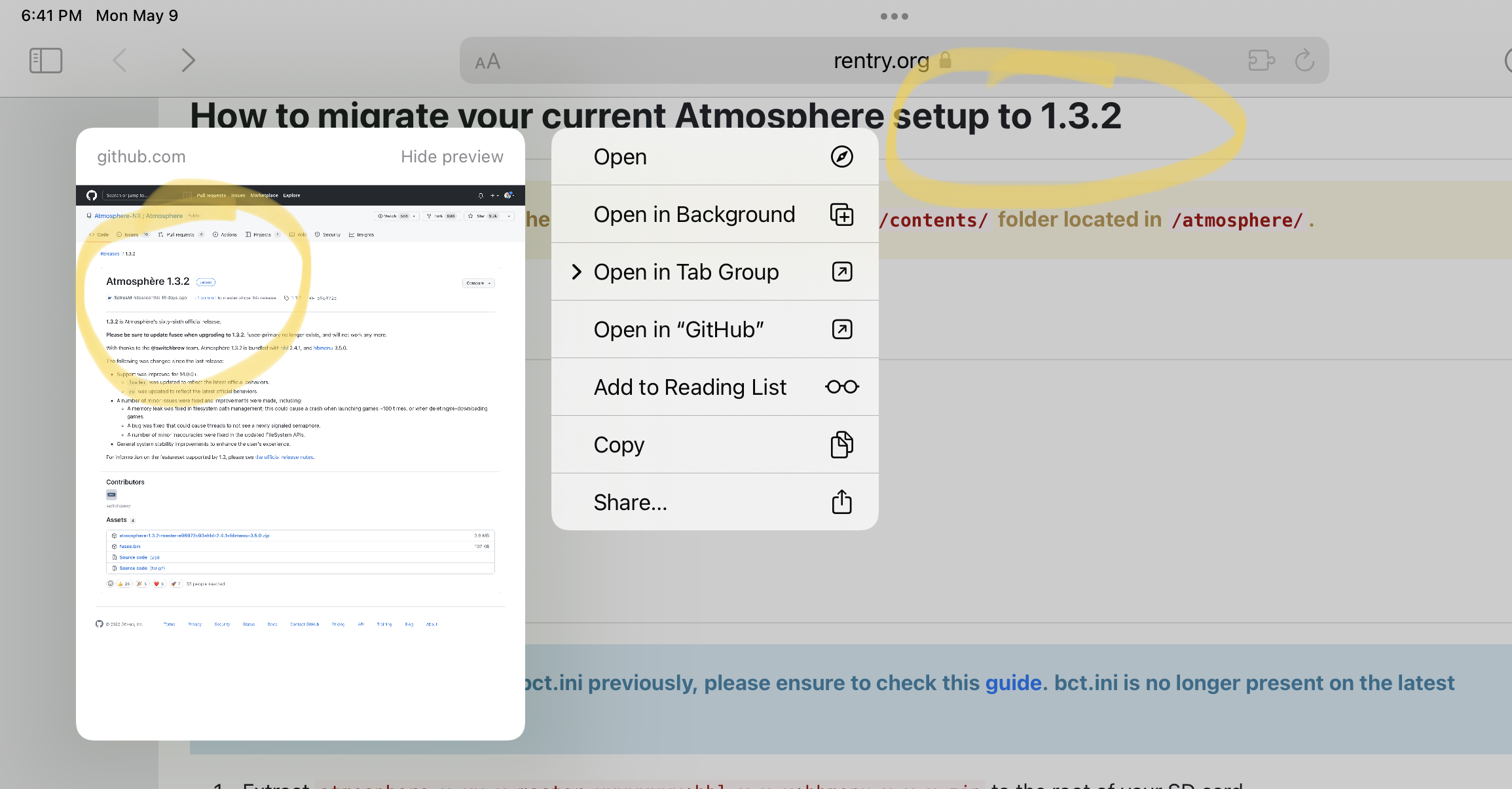1512x789 pixels.
Task: Open the GitHub page preview thumbnail
Action: point(301,462)
